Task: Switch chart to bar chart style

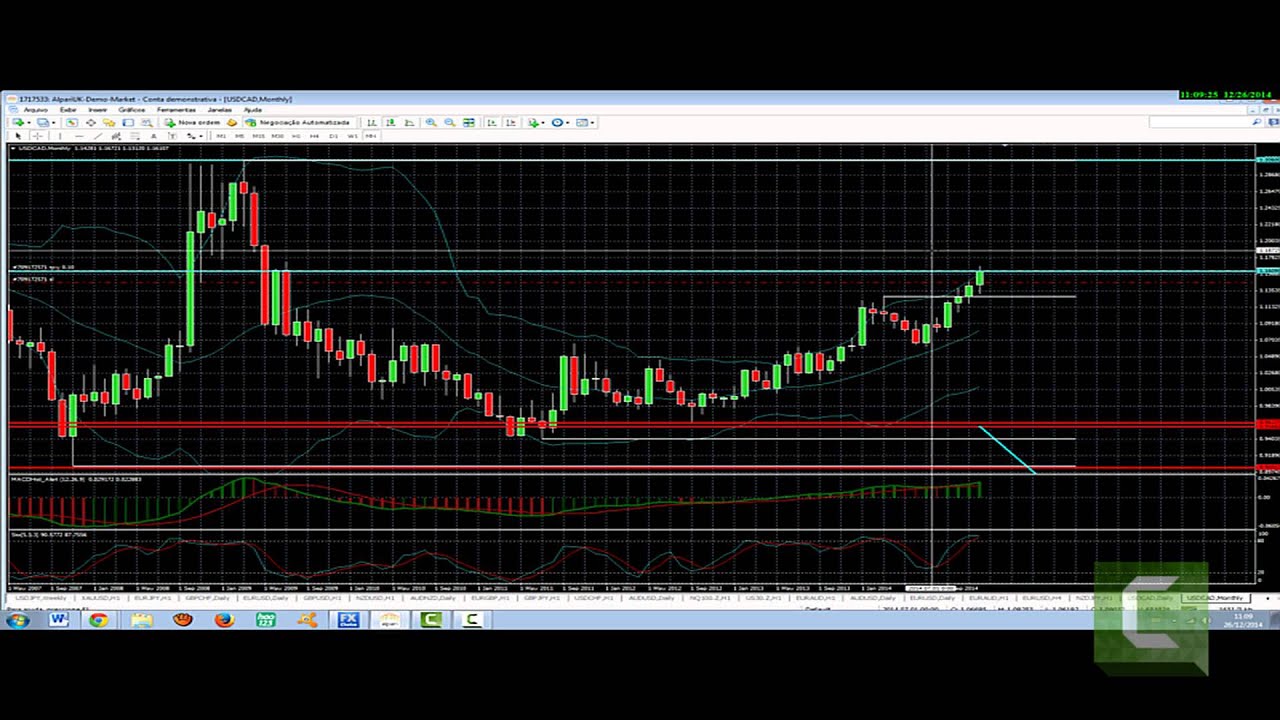Action: (371, 122)
